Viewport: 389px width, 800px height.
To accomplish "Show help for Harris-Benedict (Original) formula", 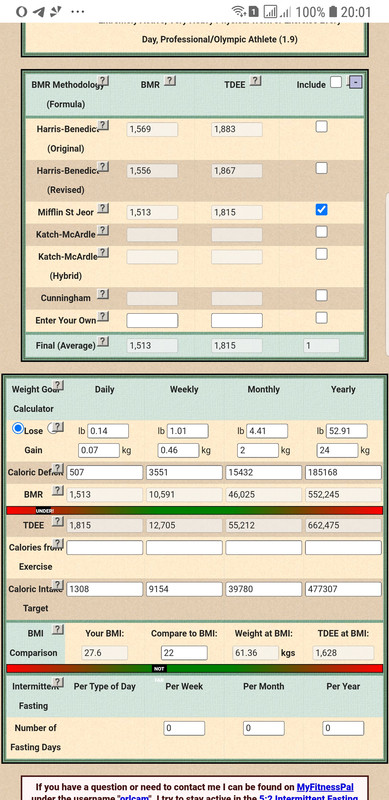I will click(103, 126).
